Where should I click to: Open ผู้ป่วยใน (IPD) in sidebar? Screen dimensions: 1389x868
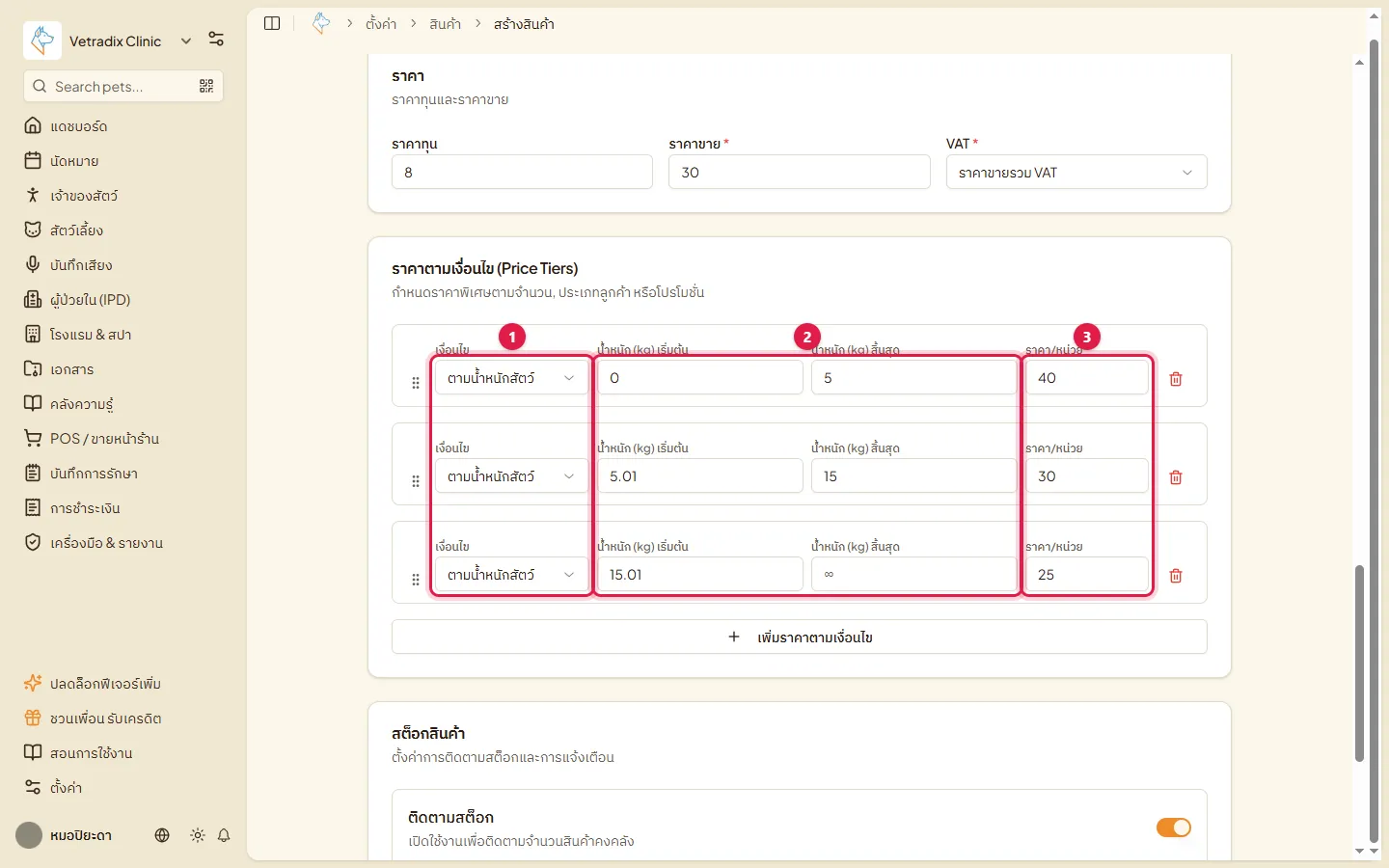(x=91, y=300)
